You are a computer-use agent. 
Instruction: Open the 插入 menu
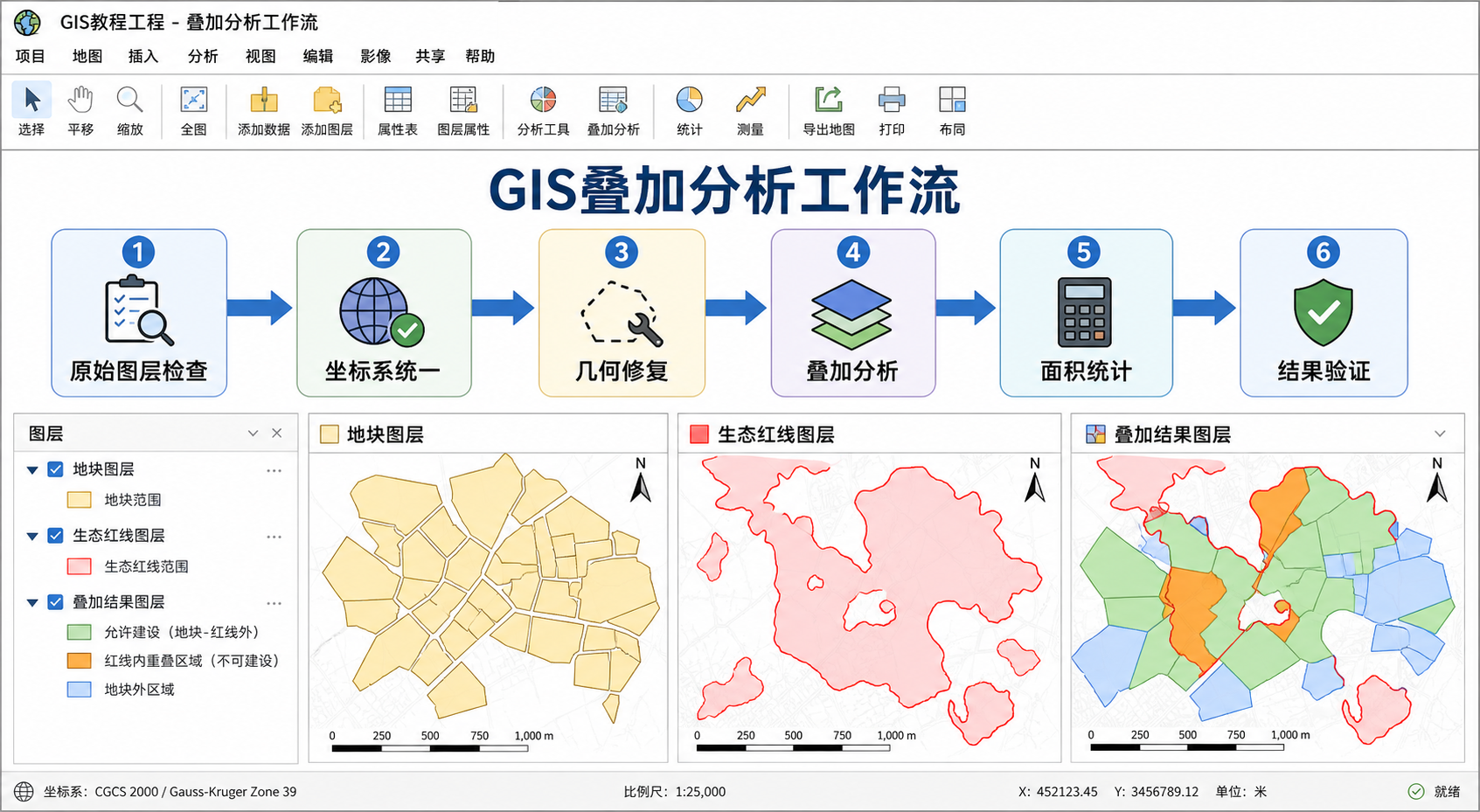coord(143,56)
